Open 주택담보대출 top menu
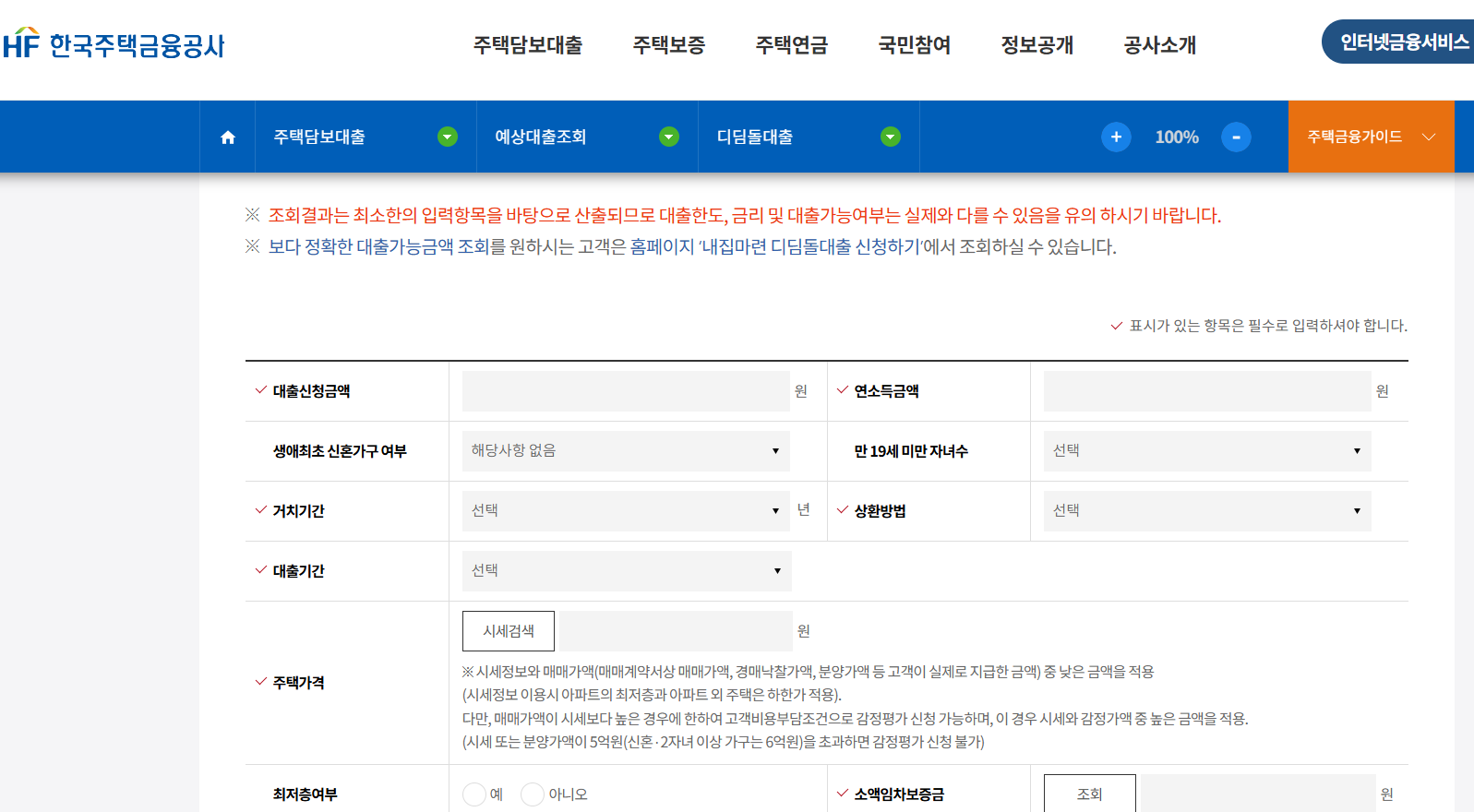Image resolution: width=1474 pixels, height=812 pixels. click(x=528, y=45)
